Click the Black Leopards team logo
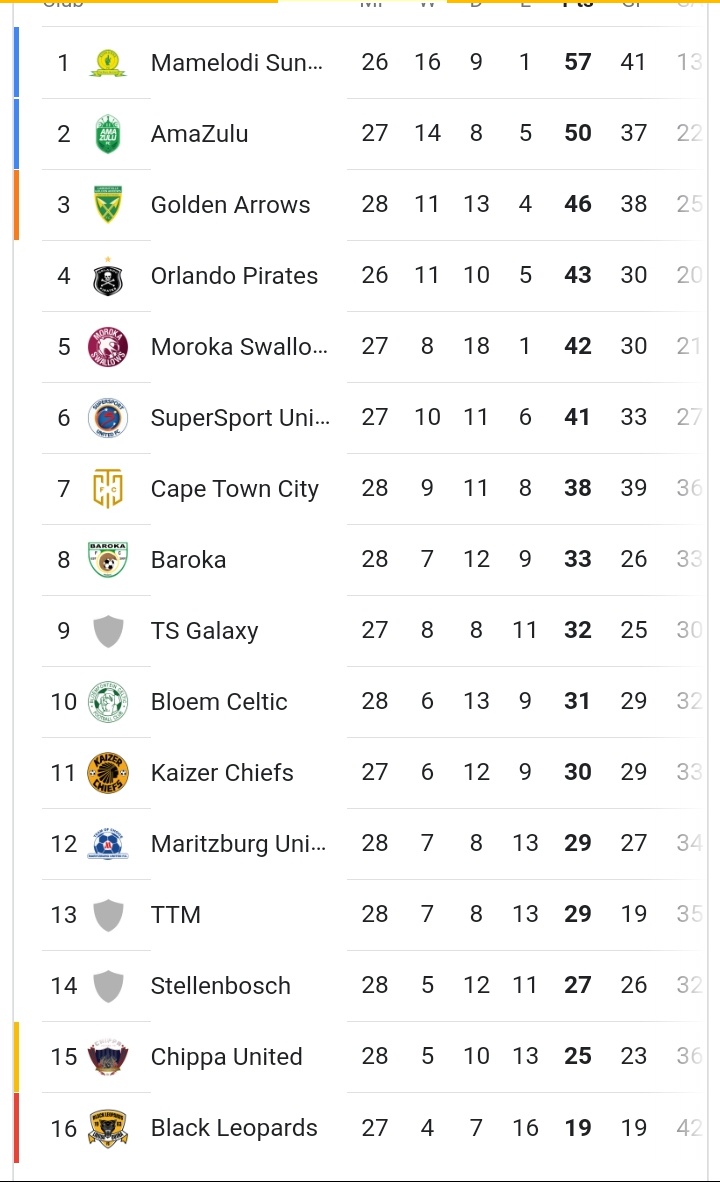720x1182 pixels. pos(108,1128)
